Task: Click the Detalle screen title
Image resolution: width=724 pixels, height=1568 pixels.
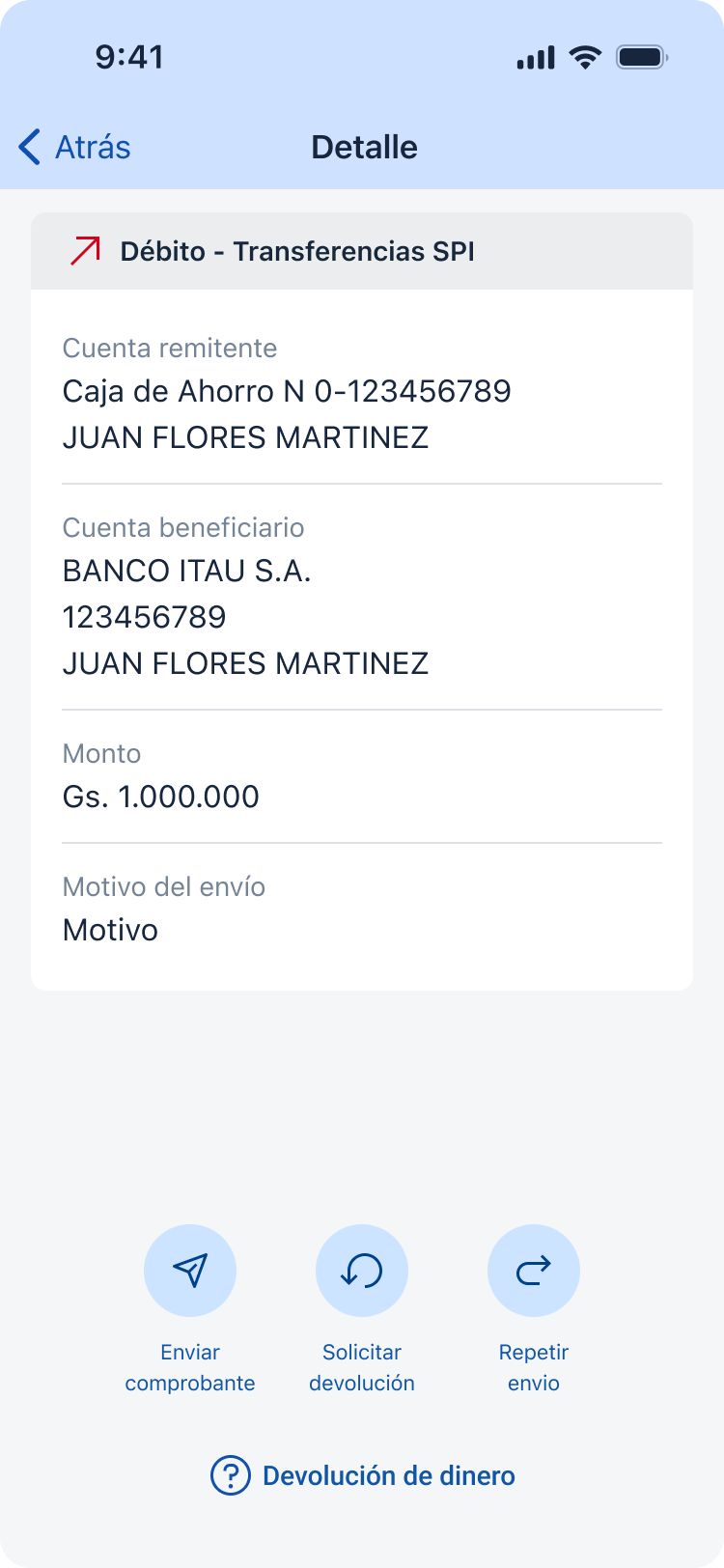Action: (364, 147)
